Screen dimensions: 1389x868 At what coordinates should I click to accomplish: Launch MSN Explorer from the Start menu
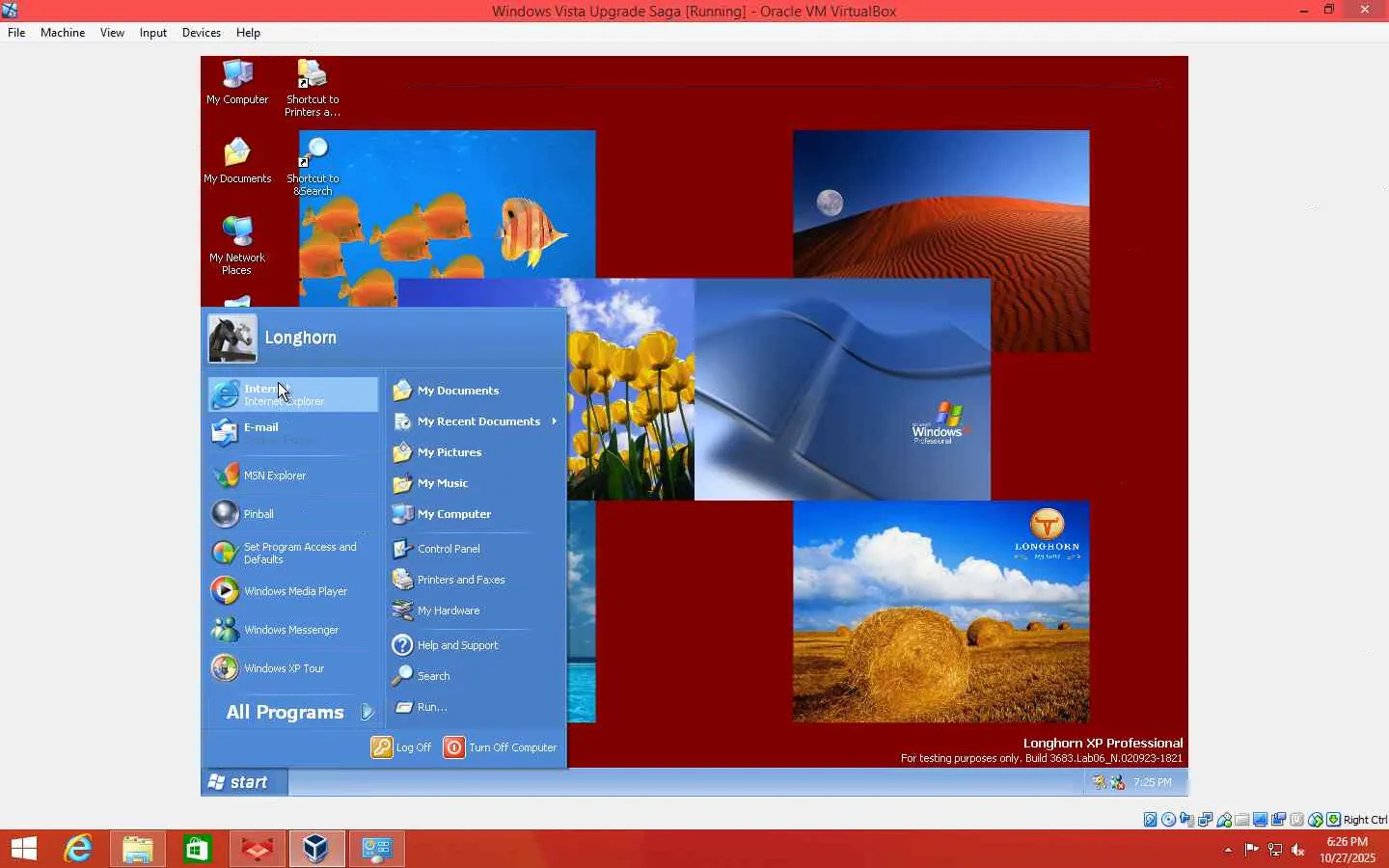tap(293, 475)
